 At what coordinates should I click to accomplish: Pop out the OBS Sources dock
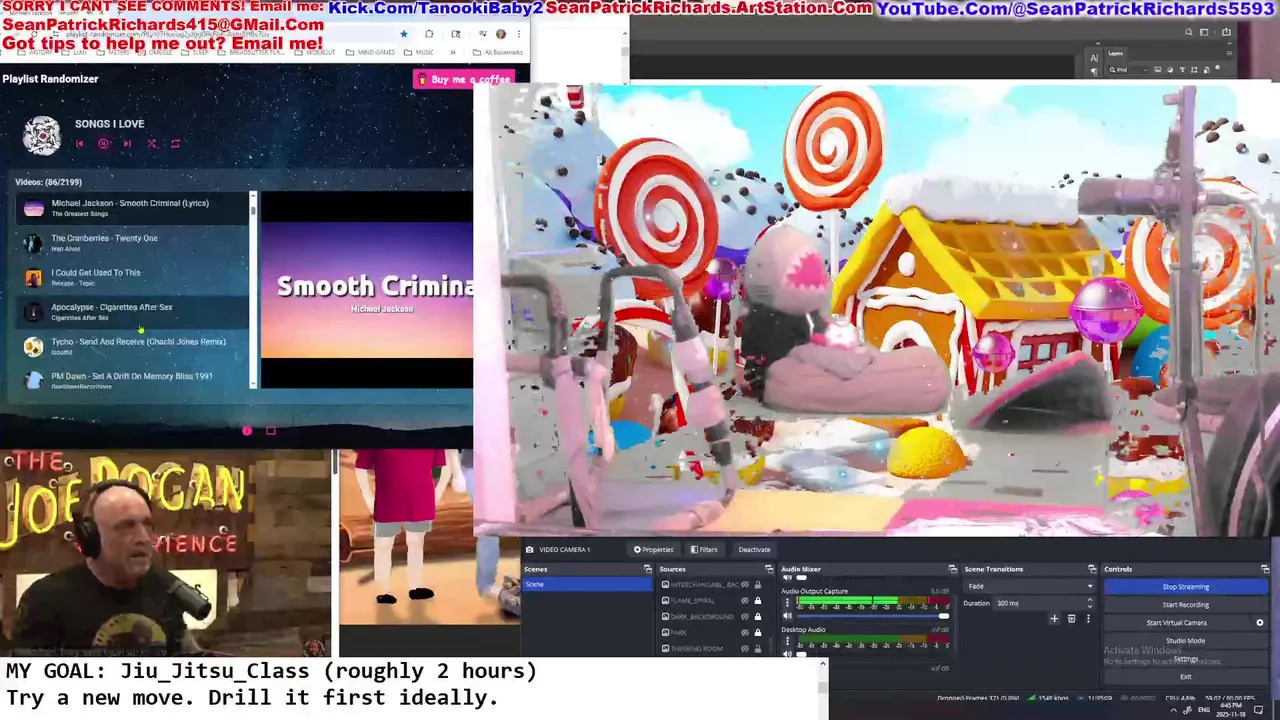[769, 569]
